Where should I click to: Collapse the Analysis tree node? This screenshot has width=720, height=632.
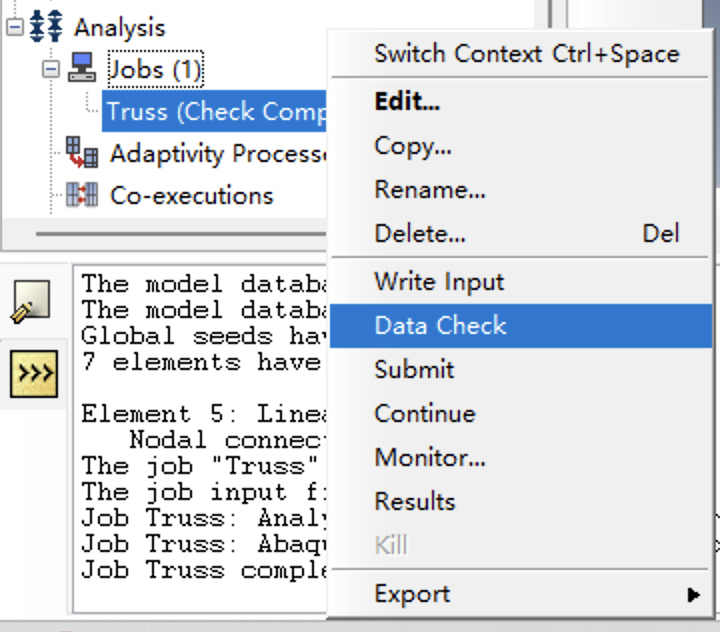14,27
